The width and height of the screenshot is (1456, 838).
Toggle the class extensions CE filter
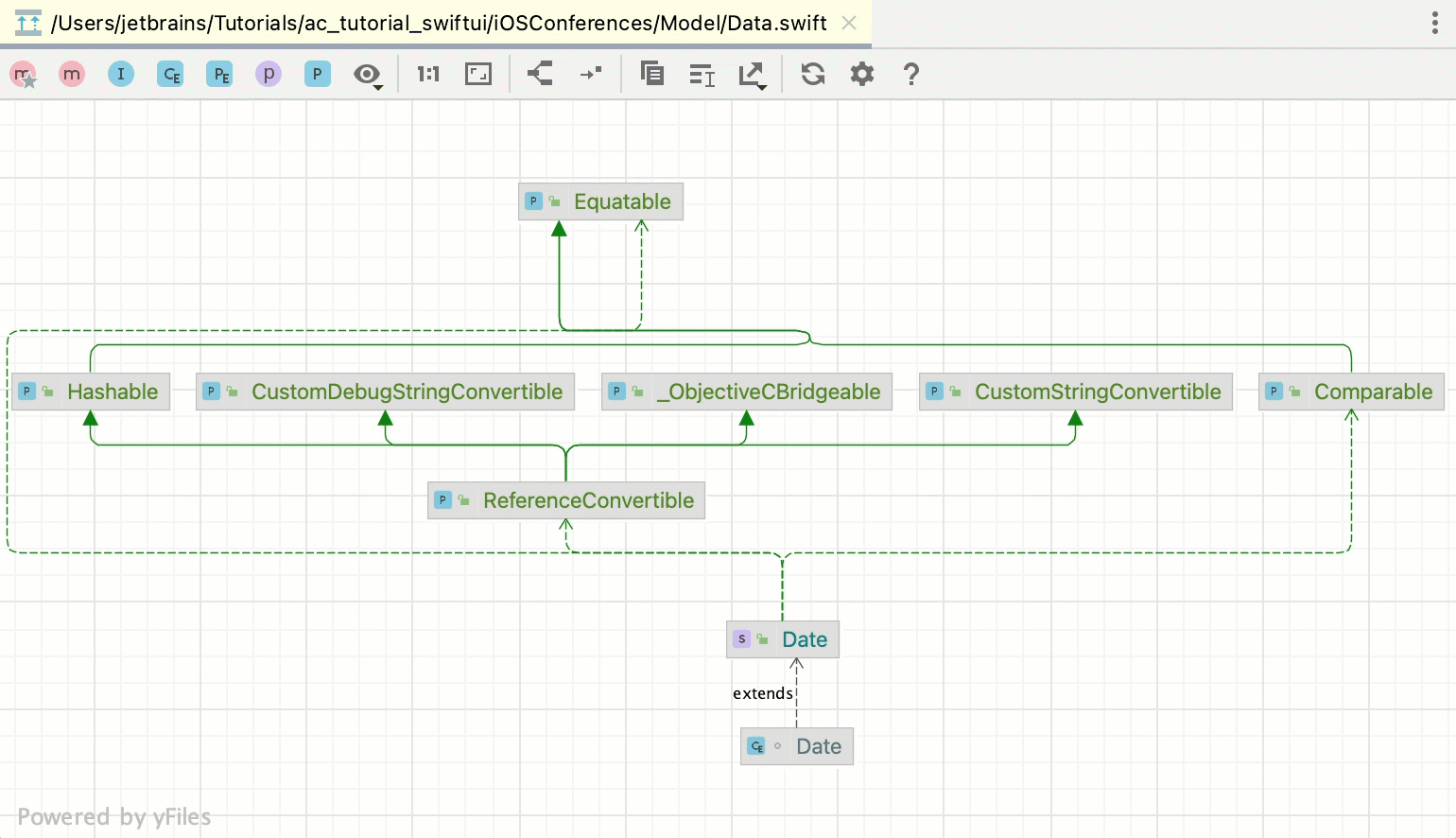click(x=170, y=75)
